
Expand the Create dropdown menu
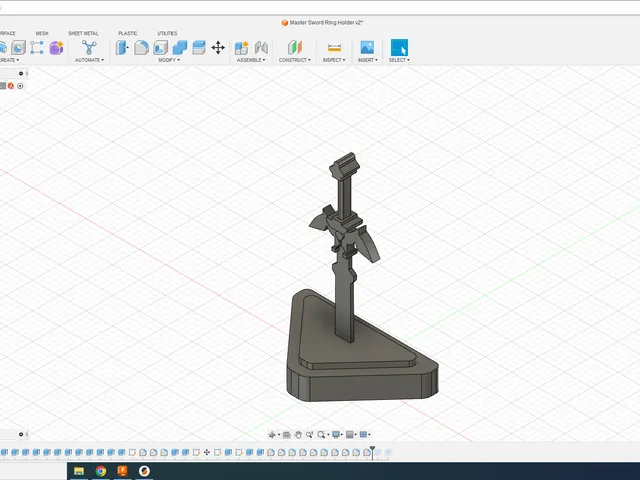pyautogui.click(x=9, y=60)
